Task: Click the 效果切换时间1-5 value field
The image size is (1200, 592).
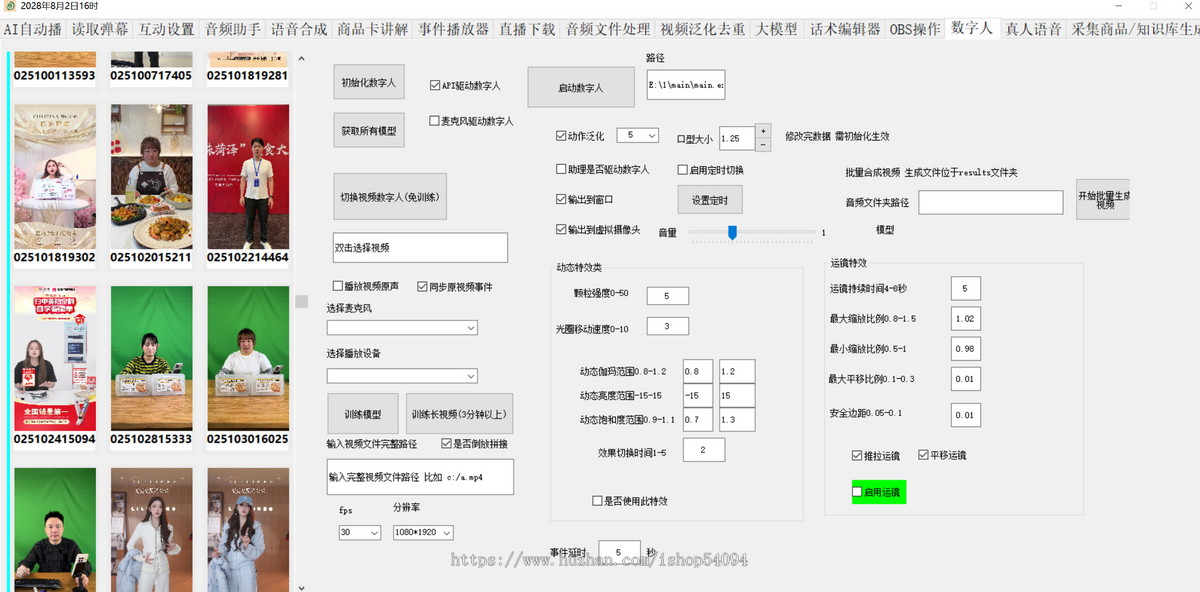Action: [x=705, y=450]
